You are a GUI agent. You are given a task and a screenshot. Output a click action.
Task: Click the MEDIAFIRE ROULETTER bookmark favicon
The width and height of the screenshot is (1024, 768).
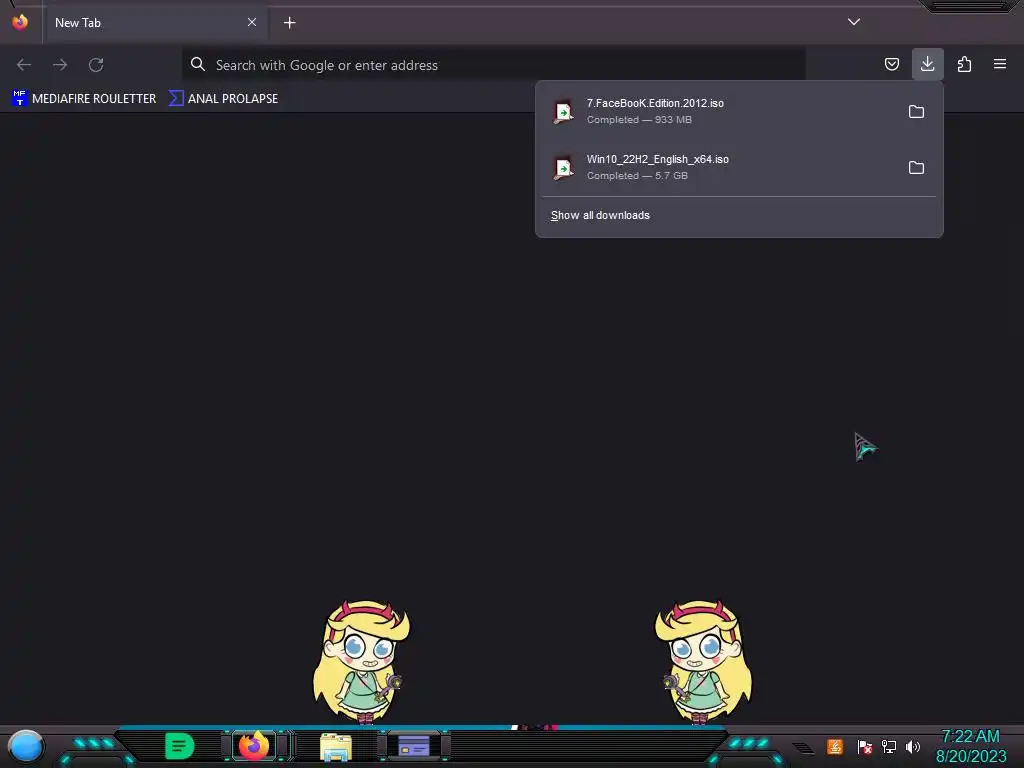pos(20,98)
